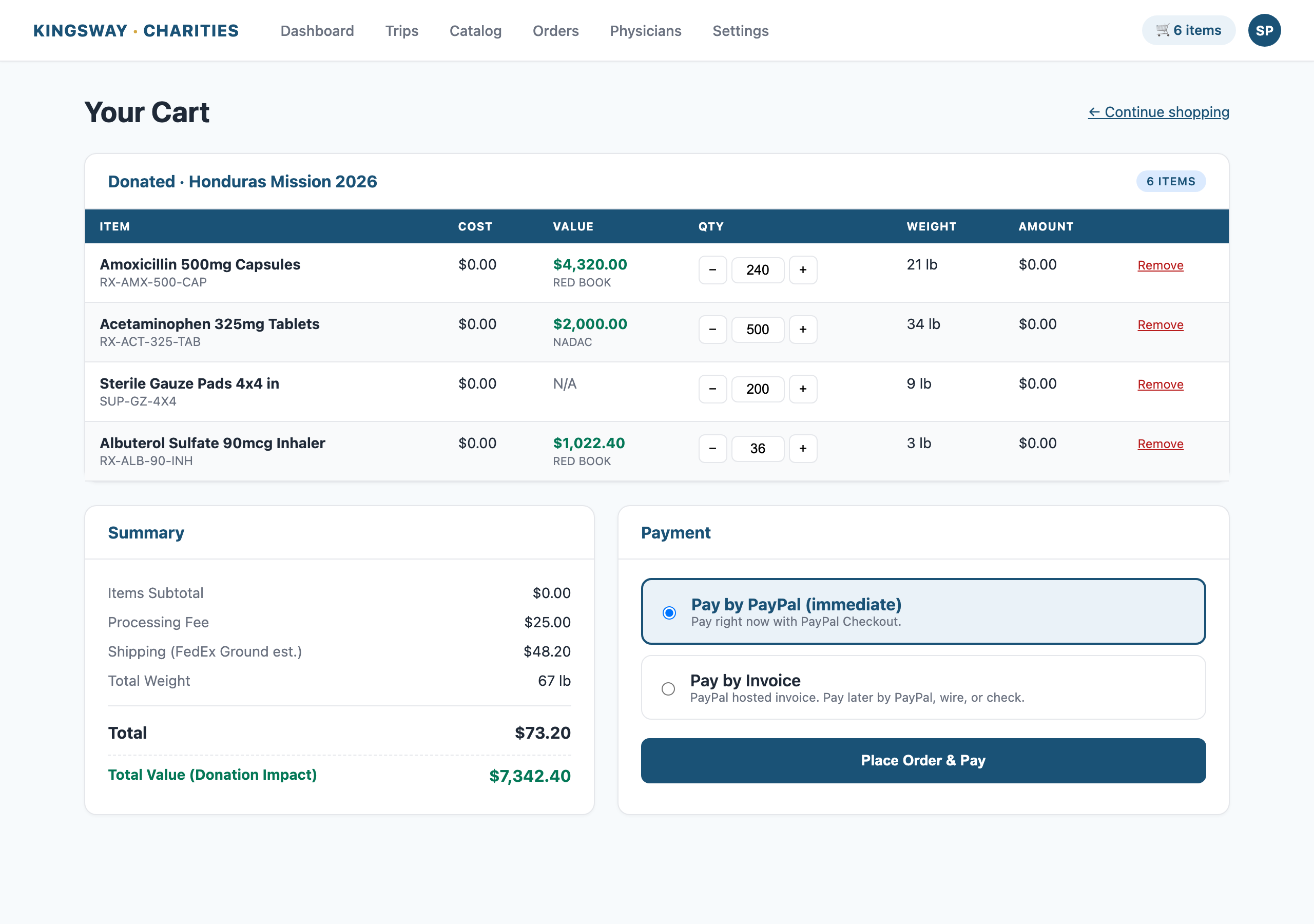Click the Gauze Pads quantity field showing 200

click(x=758, y=389)
